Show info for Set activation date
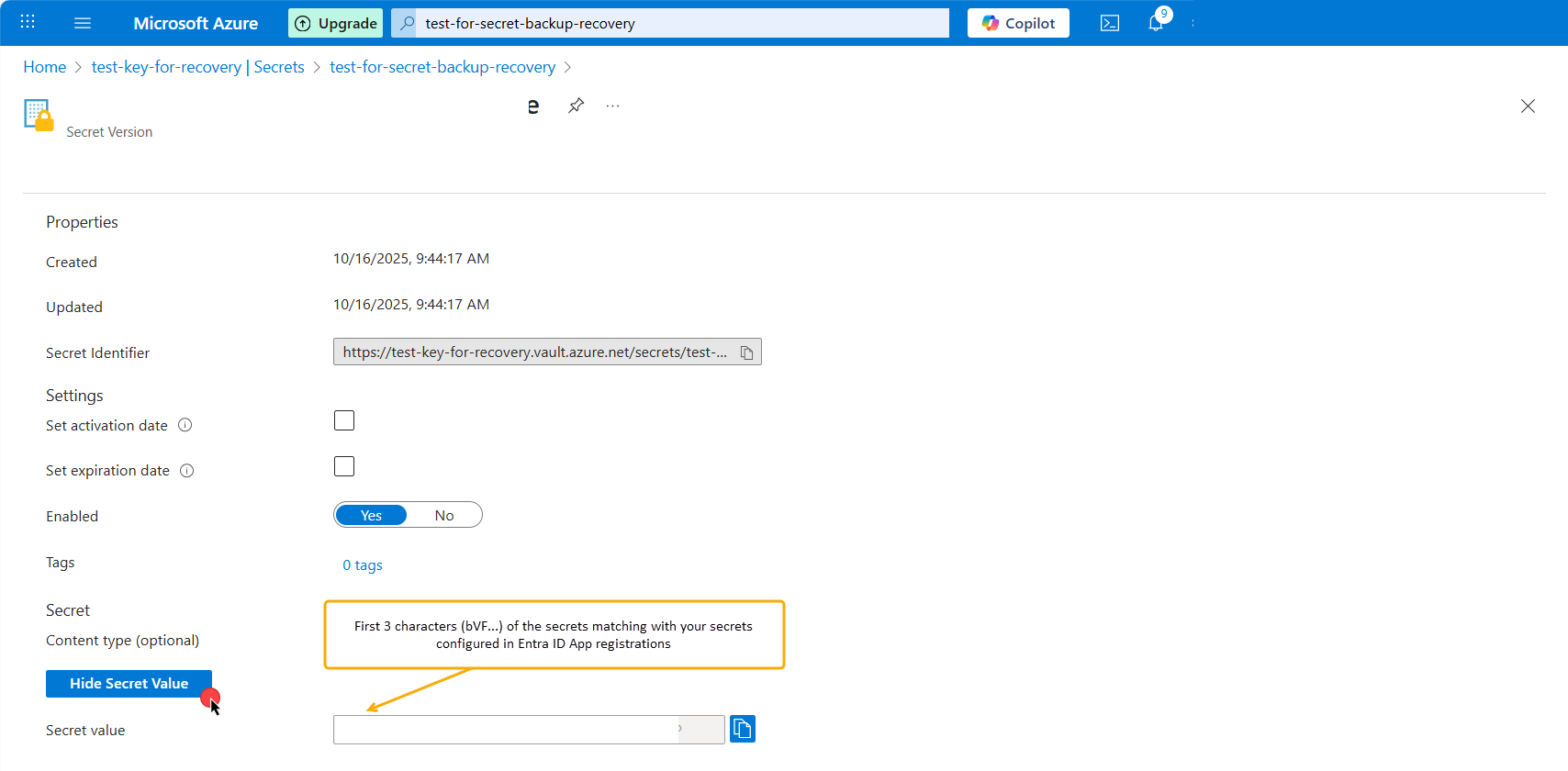The image size is (1568, 771). (185, 425)
